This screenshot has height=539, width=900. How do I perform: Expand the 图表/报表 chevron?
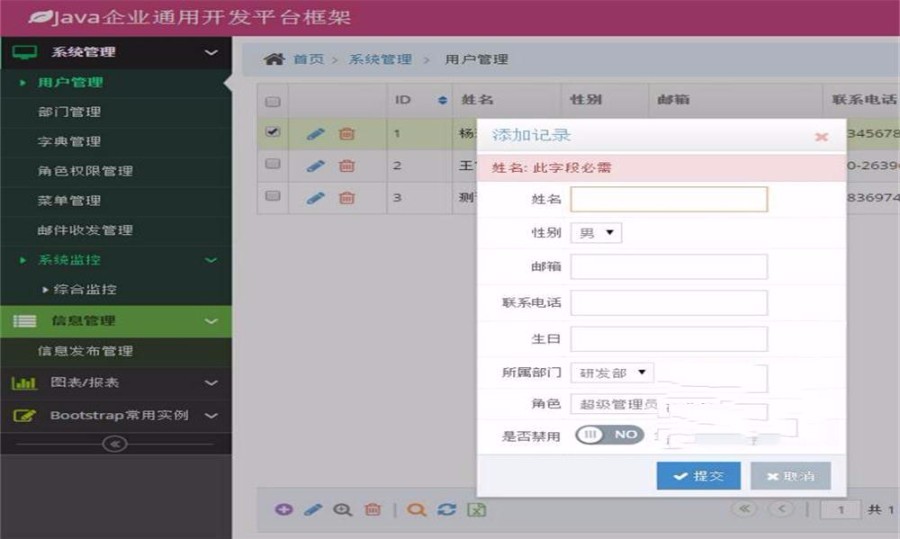211,383
